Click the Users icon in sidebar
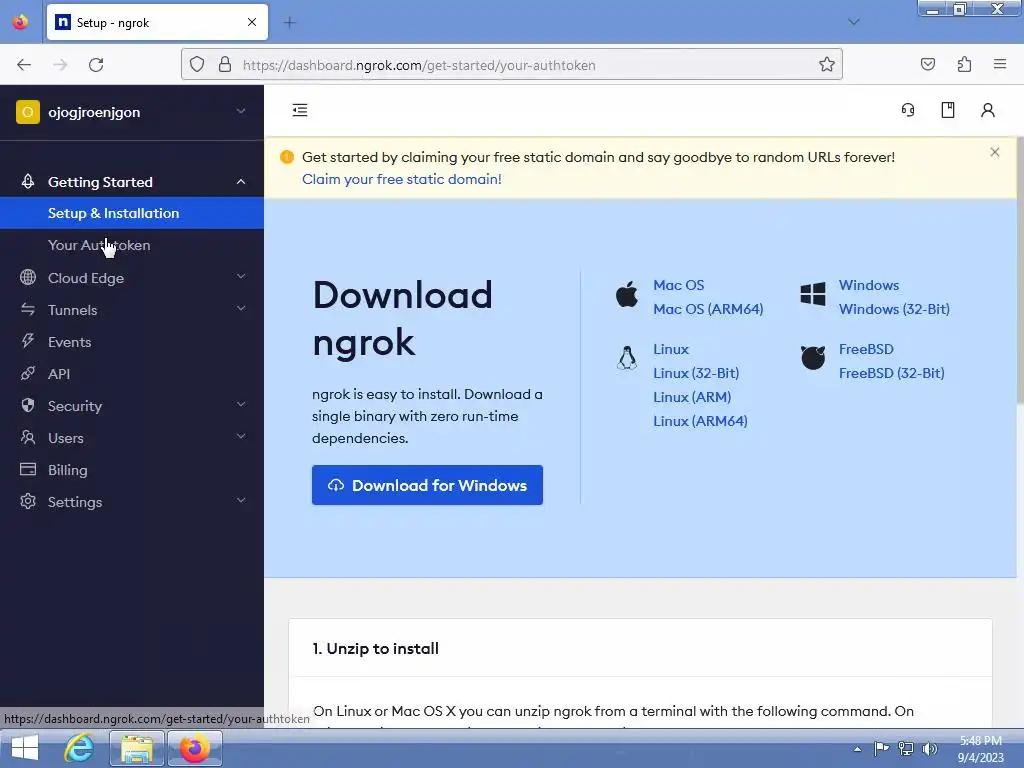1024x768 pixels. tap(27, 438)
